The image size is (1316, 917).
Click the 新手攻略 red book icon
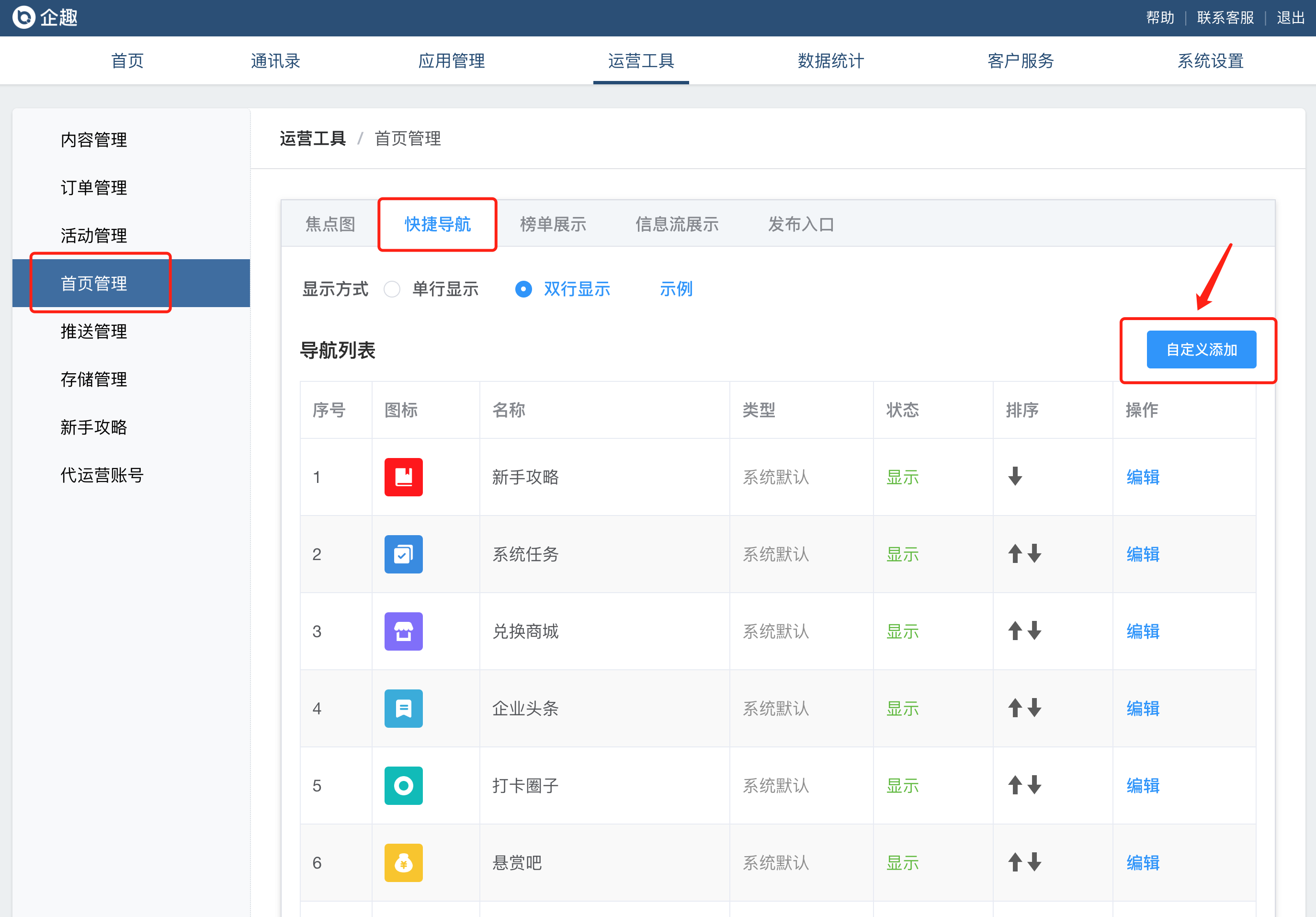tap(404, 477)
